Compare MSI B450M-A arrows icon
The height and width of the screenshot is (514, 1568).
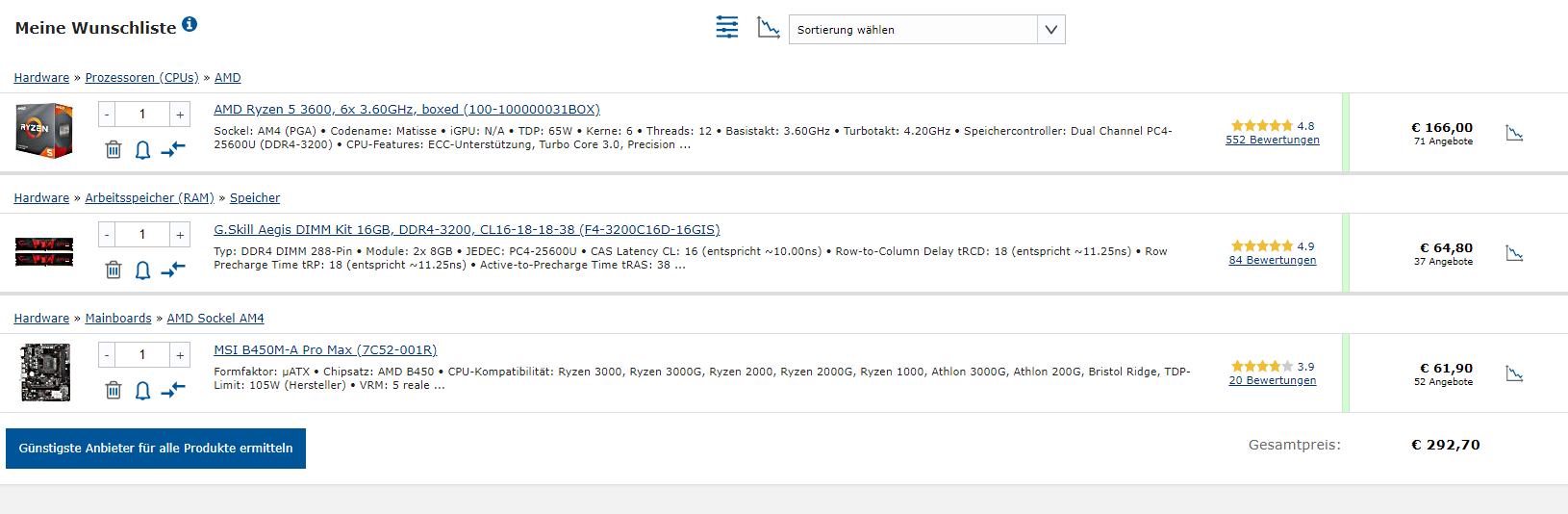[173, 390]
